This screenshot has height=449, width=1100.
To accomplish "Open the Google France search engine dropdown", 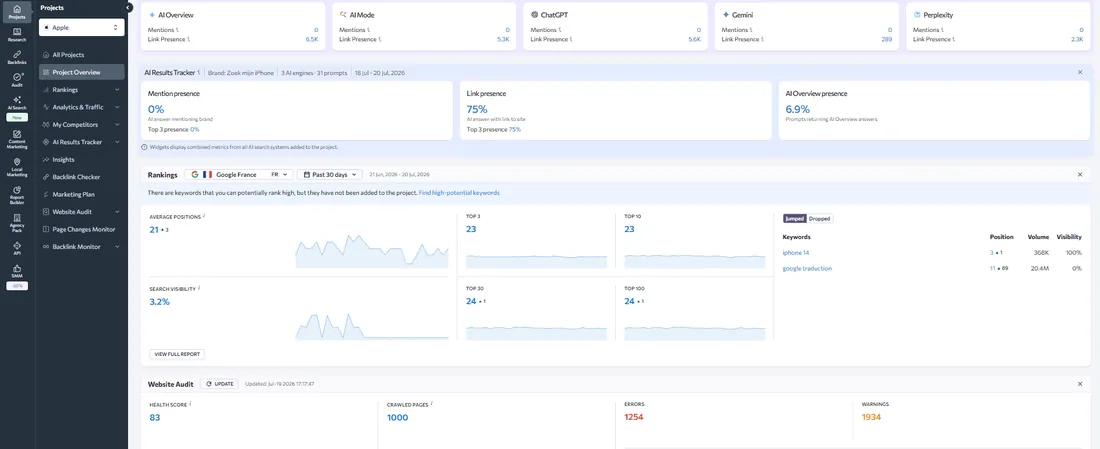I will click(239, 174).
